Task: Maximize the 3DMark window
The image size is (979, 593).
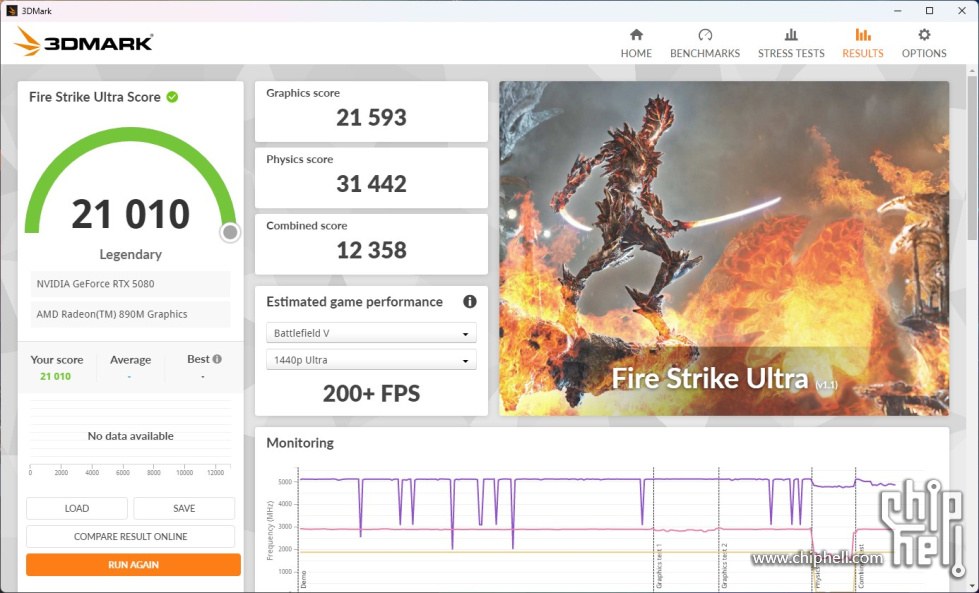Action: pos(930,11)
